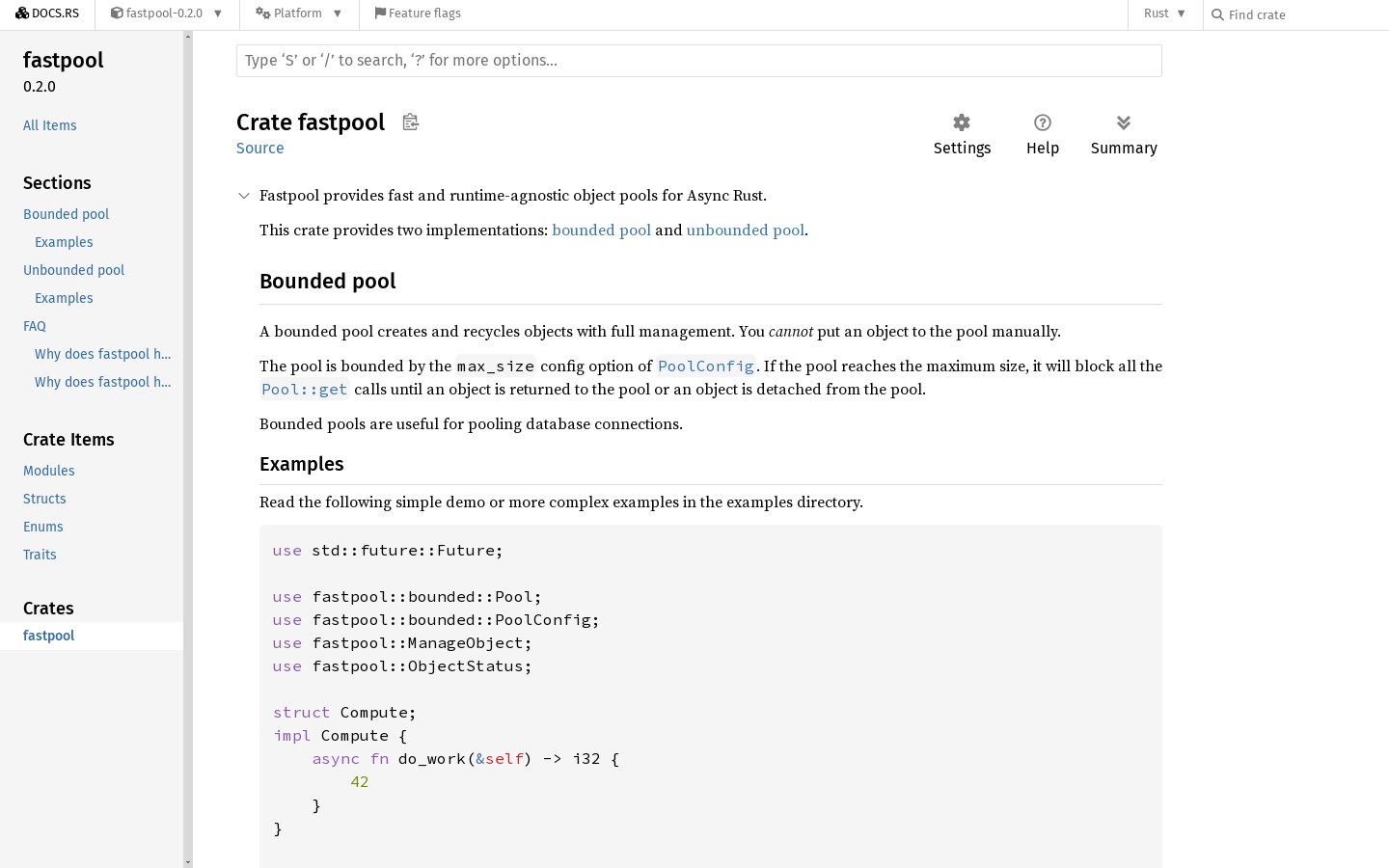Open the Rust dropdown menu
Screen dimensions: 1389x868
click(x=1165, y=14)
